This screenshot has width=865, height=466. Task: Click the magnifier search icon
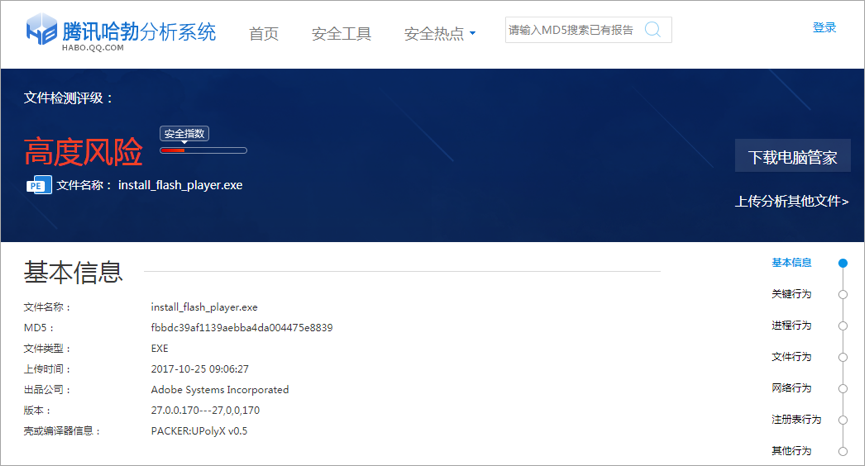tap(653, 29)
